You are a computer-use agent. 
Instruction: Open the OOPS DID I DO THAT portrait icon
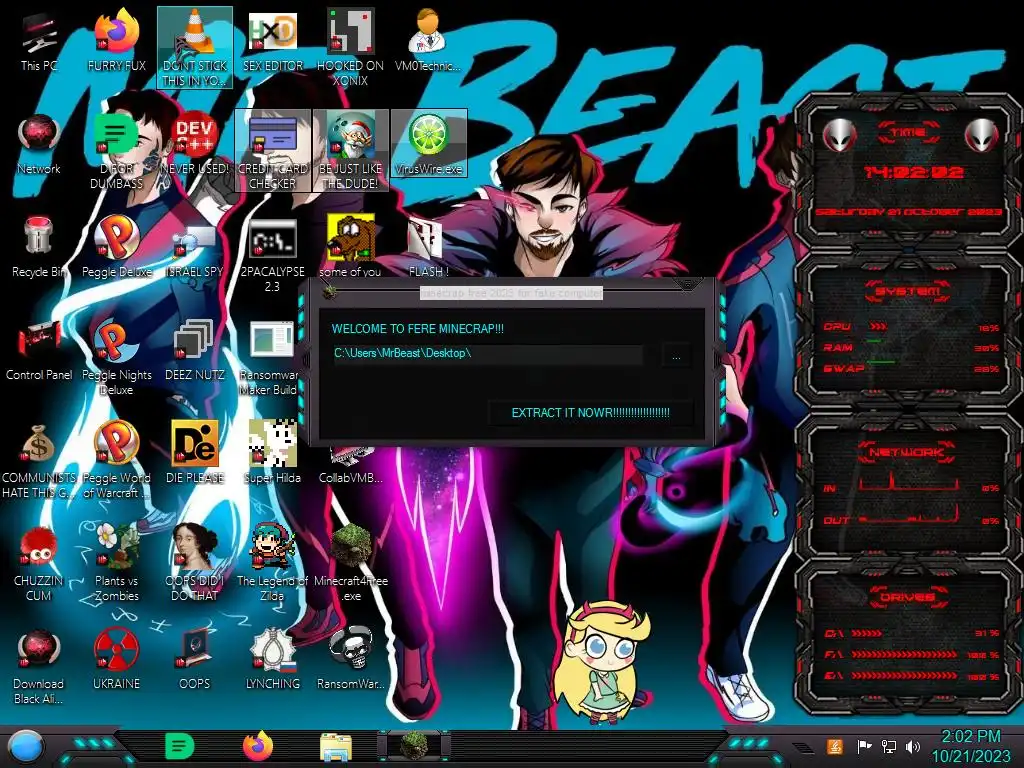point(195,563)
